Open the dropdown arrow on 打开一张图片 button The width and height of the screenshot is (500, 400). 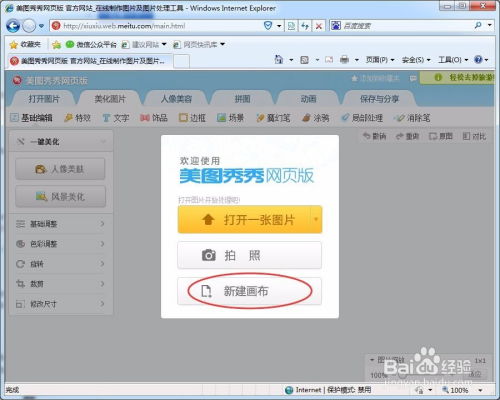point(316,219)
